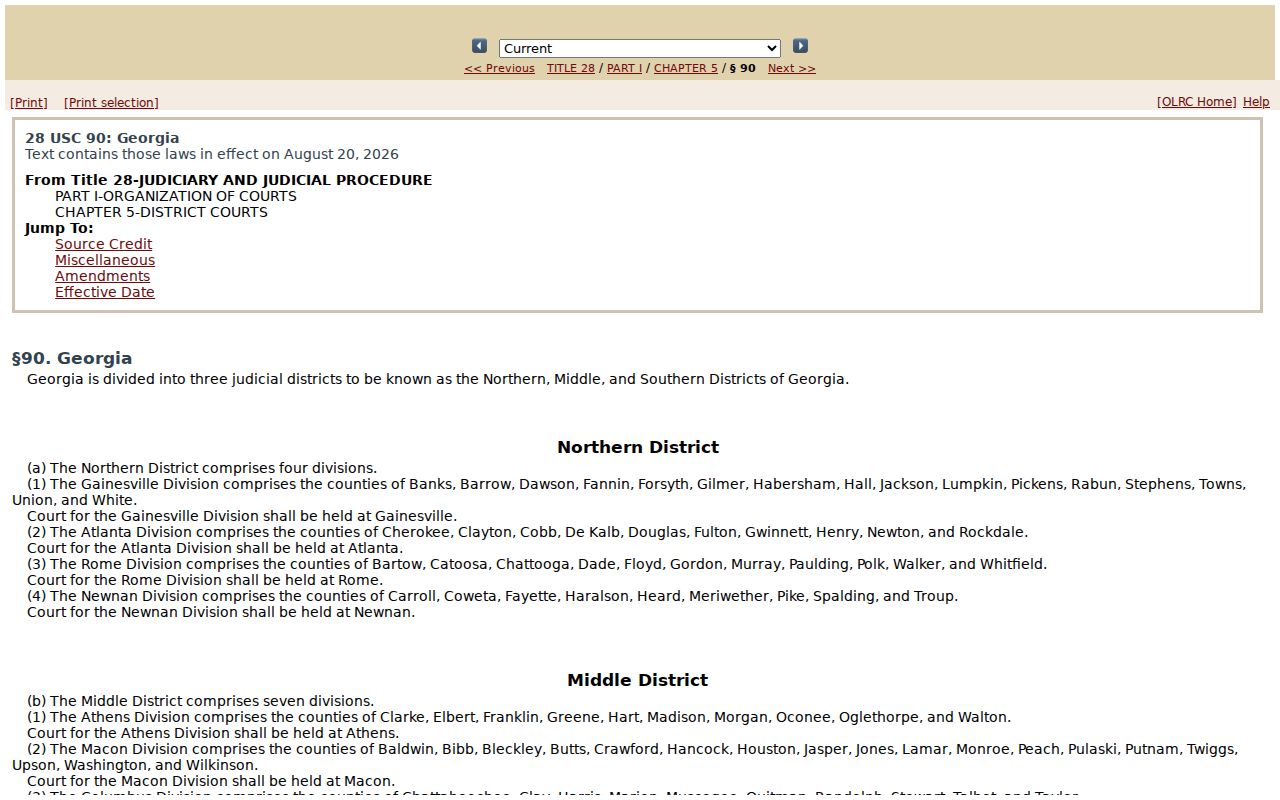The width and height of the screenshot is (1280, 800).
Task: Jump to Source Credit
Action: pos(104,244)
